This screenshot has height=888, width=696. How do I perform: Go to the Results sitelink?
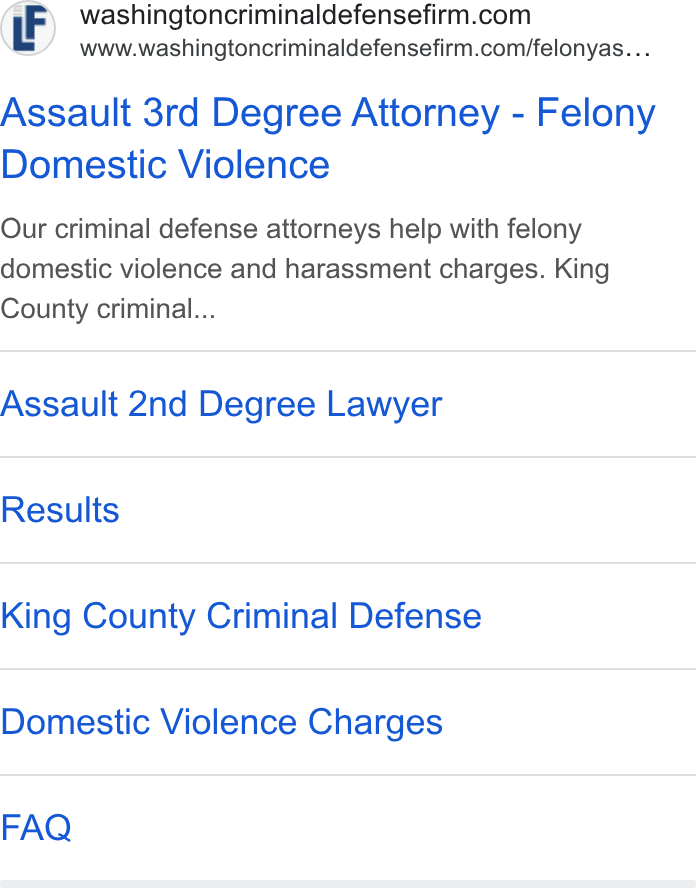pyautogui.click(x=60, y=510)
